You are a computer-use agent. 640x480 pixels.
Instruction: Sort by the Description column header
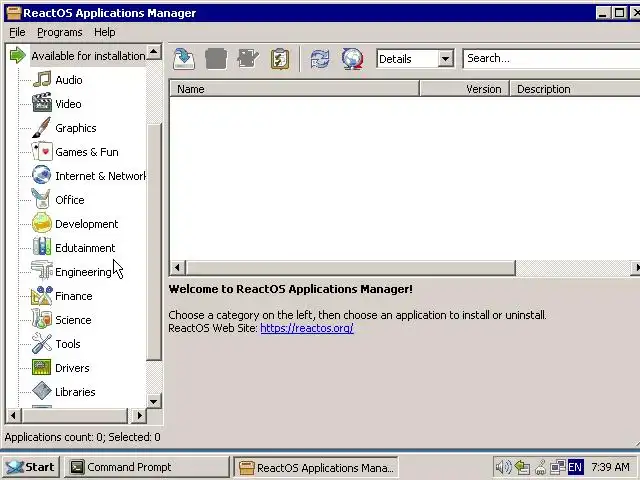click(x=575, y=89)
